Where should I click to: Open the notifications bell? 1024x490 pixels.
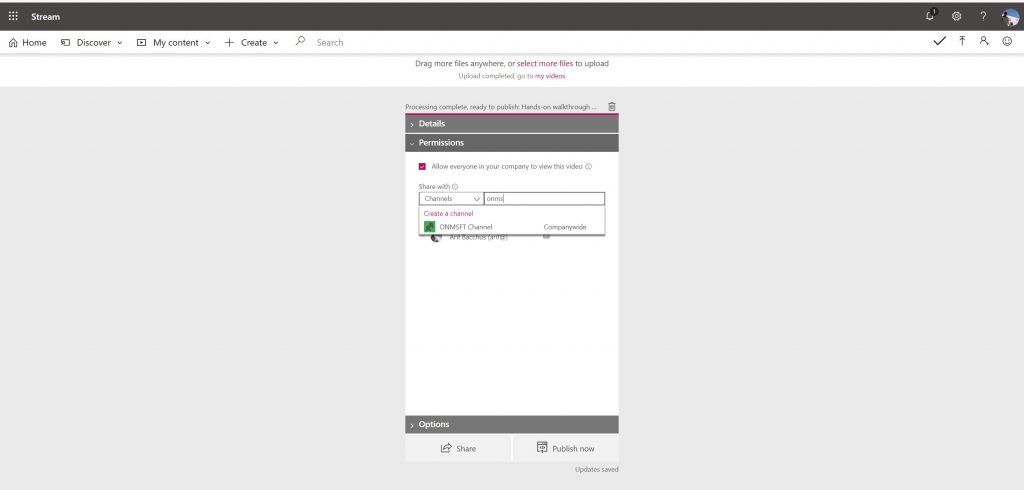pyautogui.click(x=931, y=16)
